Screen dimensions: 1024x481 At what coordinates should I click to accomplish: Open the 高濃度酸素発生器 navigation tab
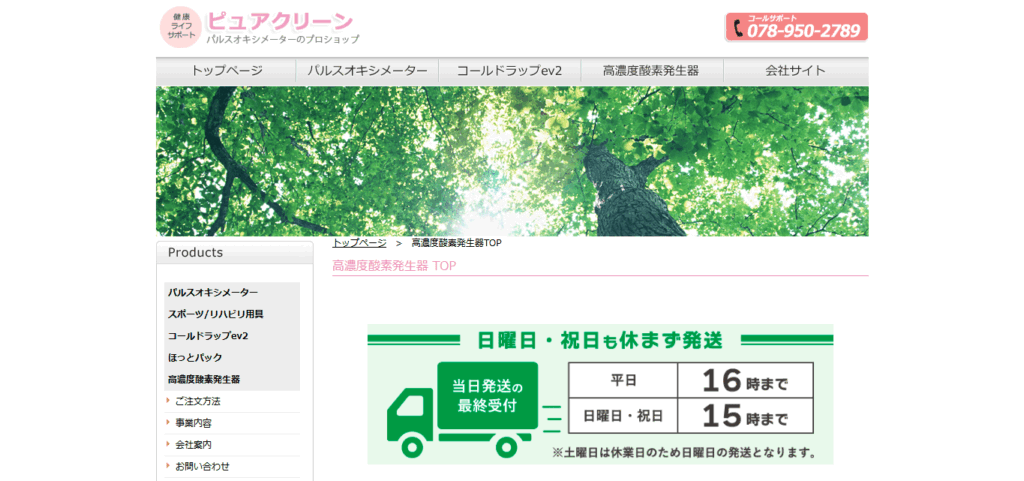click(652, 71)
